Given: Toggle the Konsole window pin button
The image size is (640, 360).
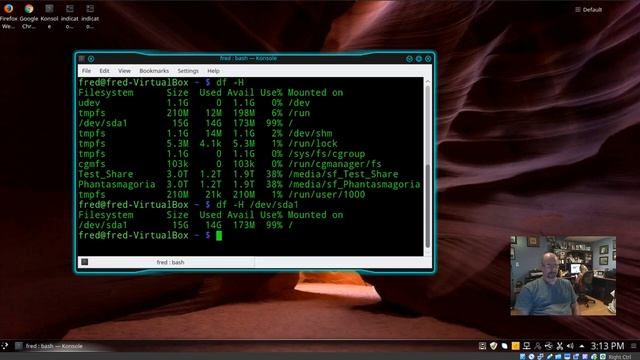Looking at the screenshot, I should pos(91,59).
